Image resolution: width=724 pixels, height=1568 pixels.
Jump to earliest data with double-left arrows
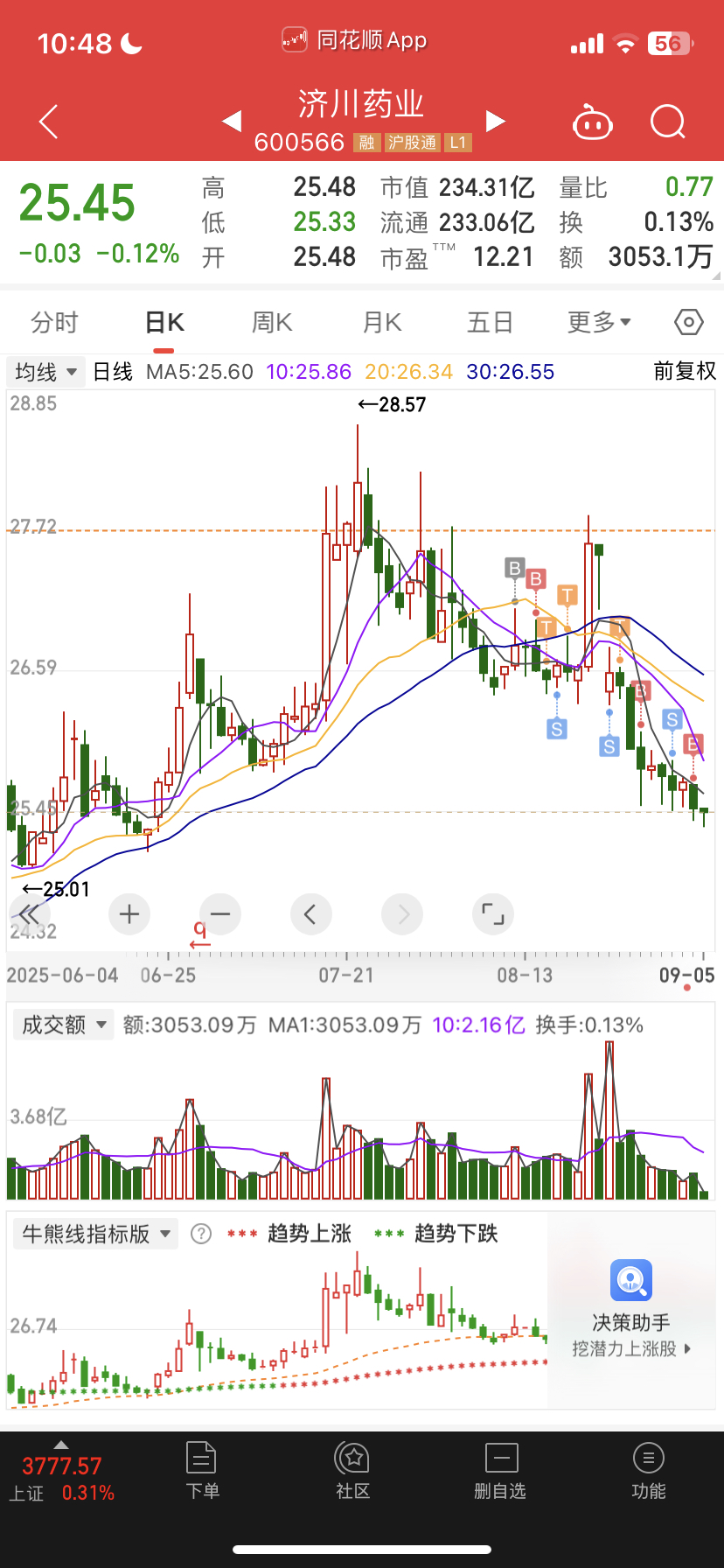click(x=29, y=914)
